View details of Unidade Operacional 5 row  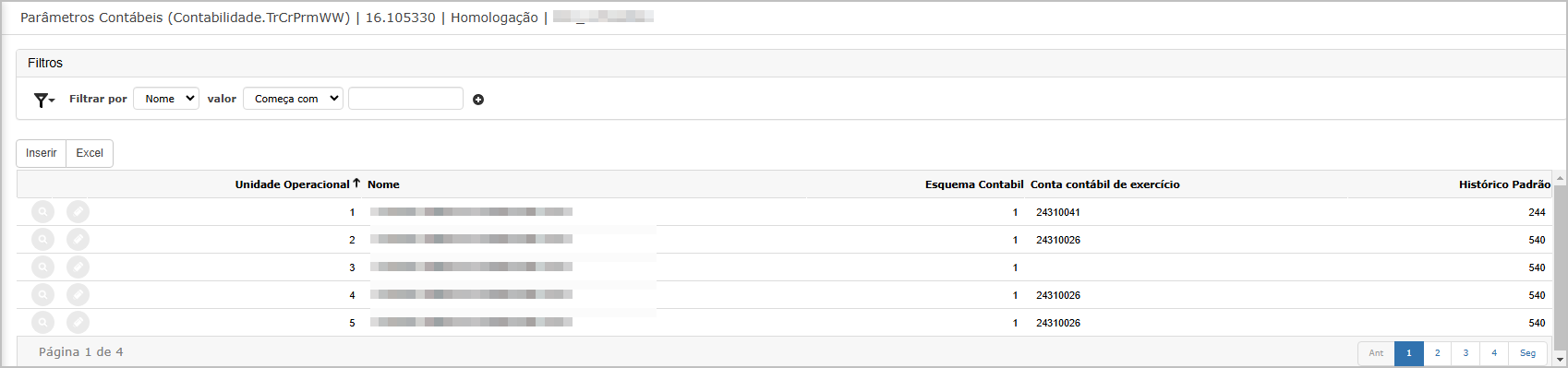(x=42, y=323)
